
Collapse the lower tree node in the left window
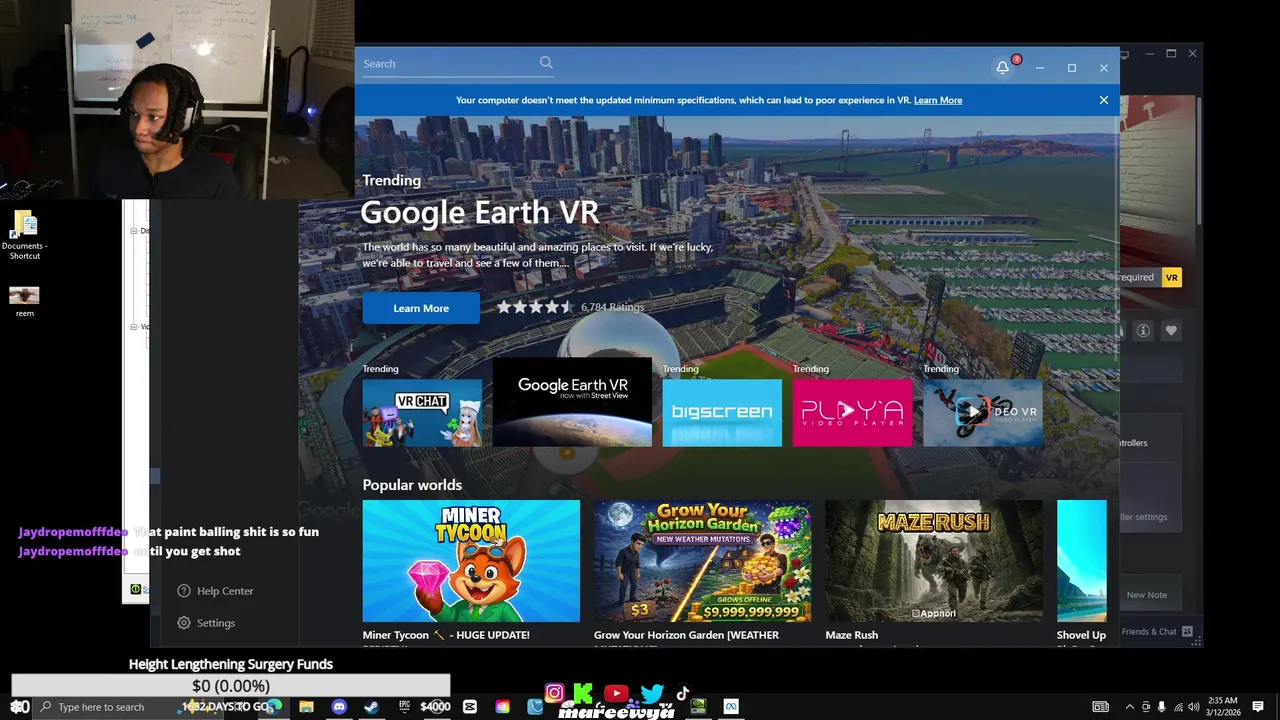(134, 327)
